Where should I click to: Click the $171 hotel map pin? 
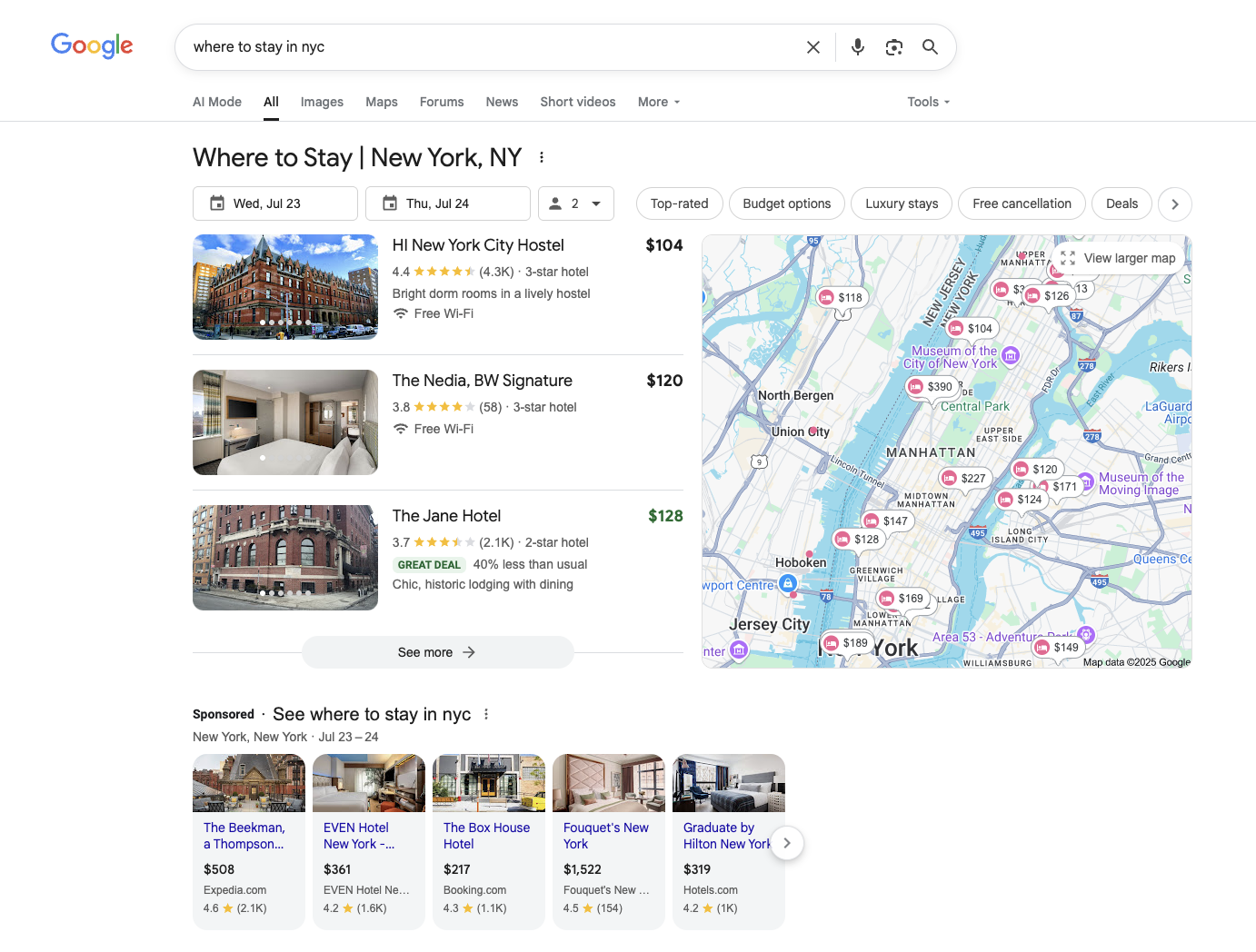(x=1065, y=486)
